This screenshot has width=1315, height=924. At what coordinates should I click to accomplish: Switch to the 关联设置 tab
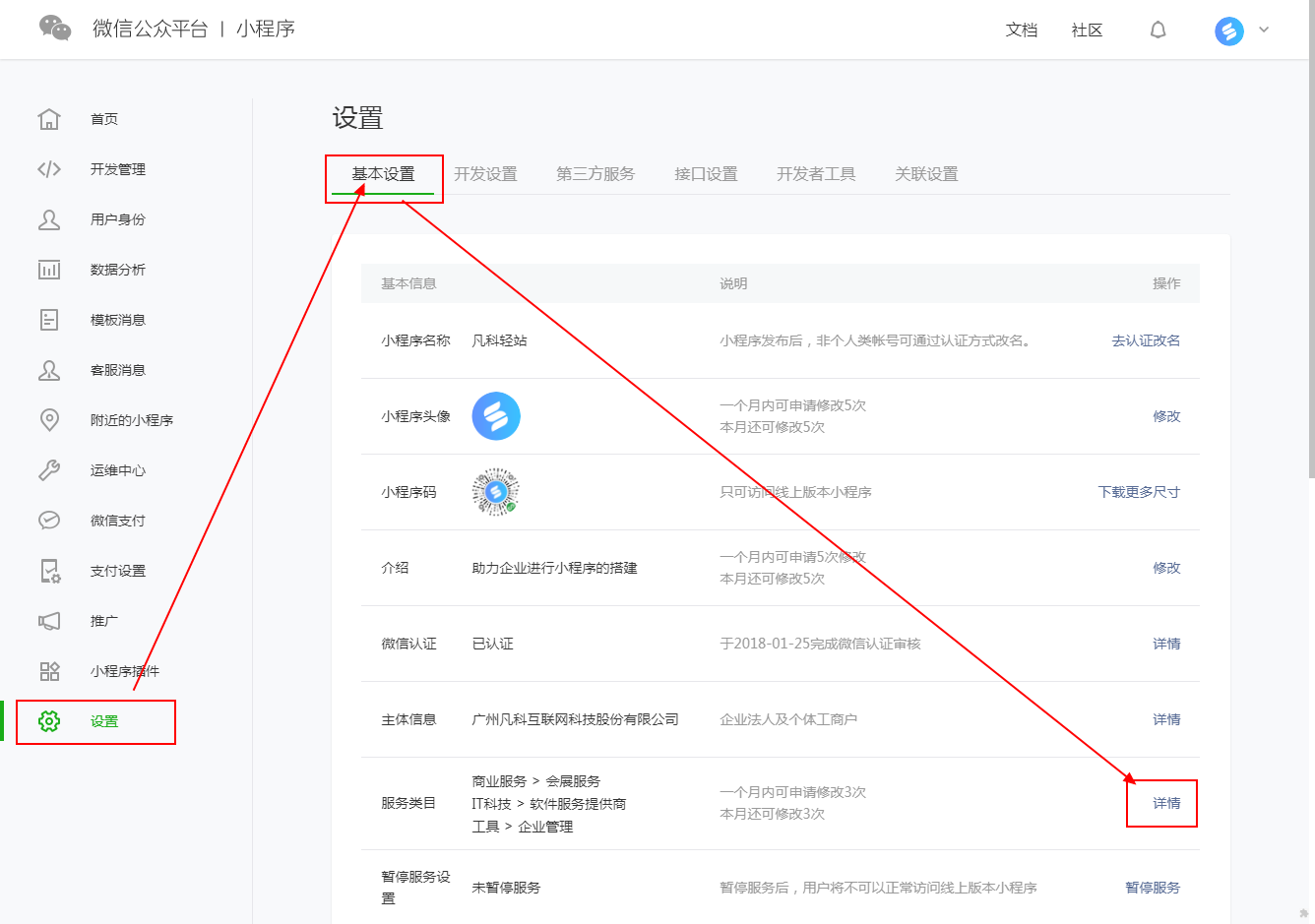click(x=926, y=174)
